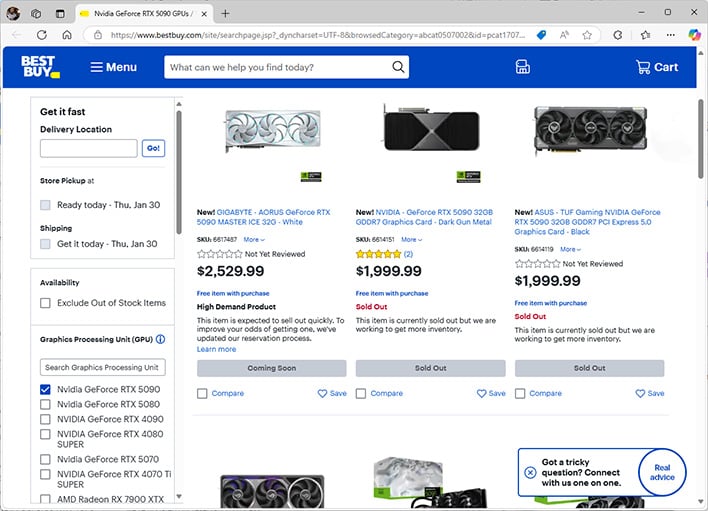This screenshot has width=708, height=511.
Task: Click the main page vertical scrollbar
Action: click(700, 139)
